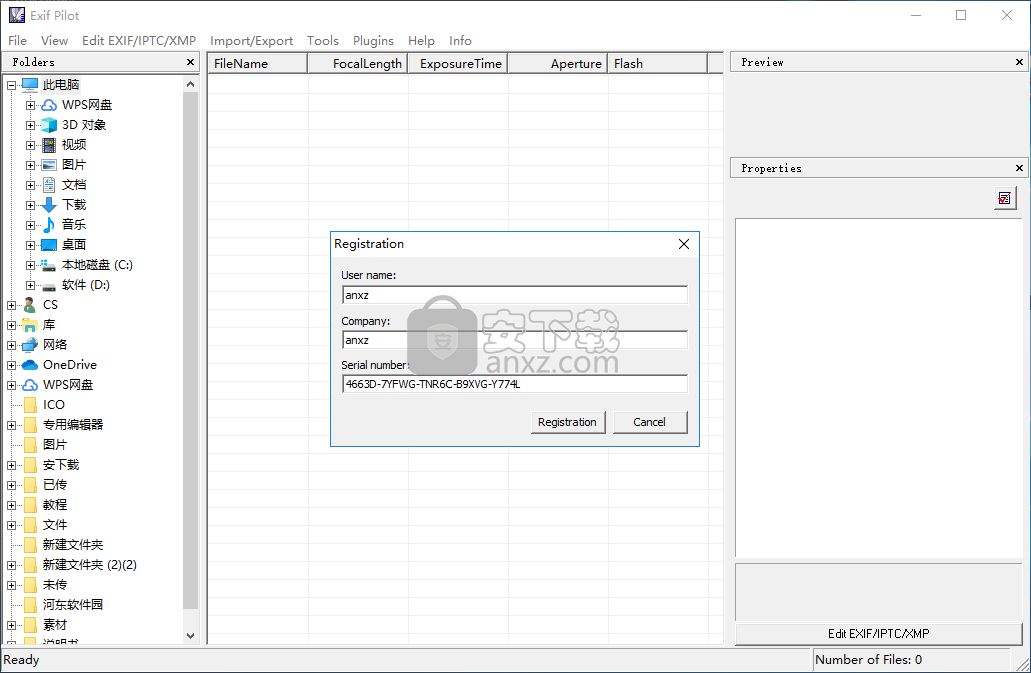
Task: Sort by ExposureTime column header
Action: [458, 64]
